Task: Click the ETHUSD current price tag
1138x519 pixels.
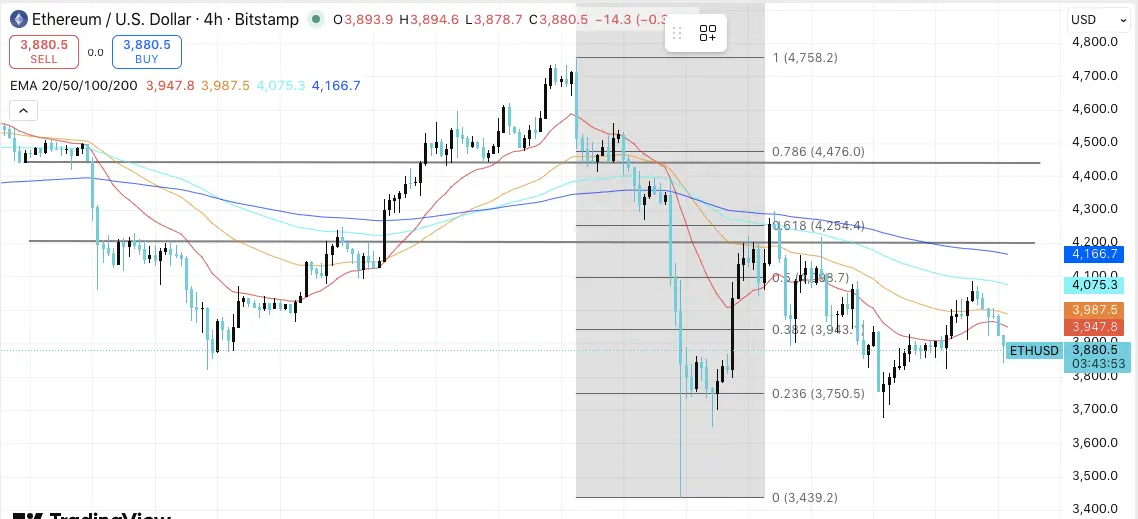Action: (1036, 351)
